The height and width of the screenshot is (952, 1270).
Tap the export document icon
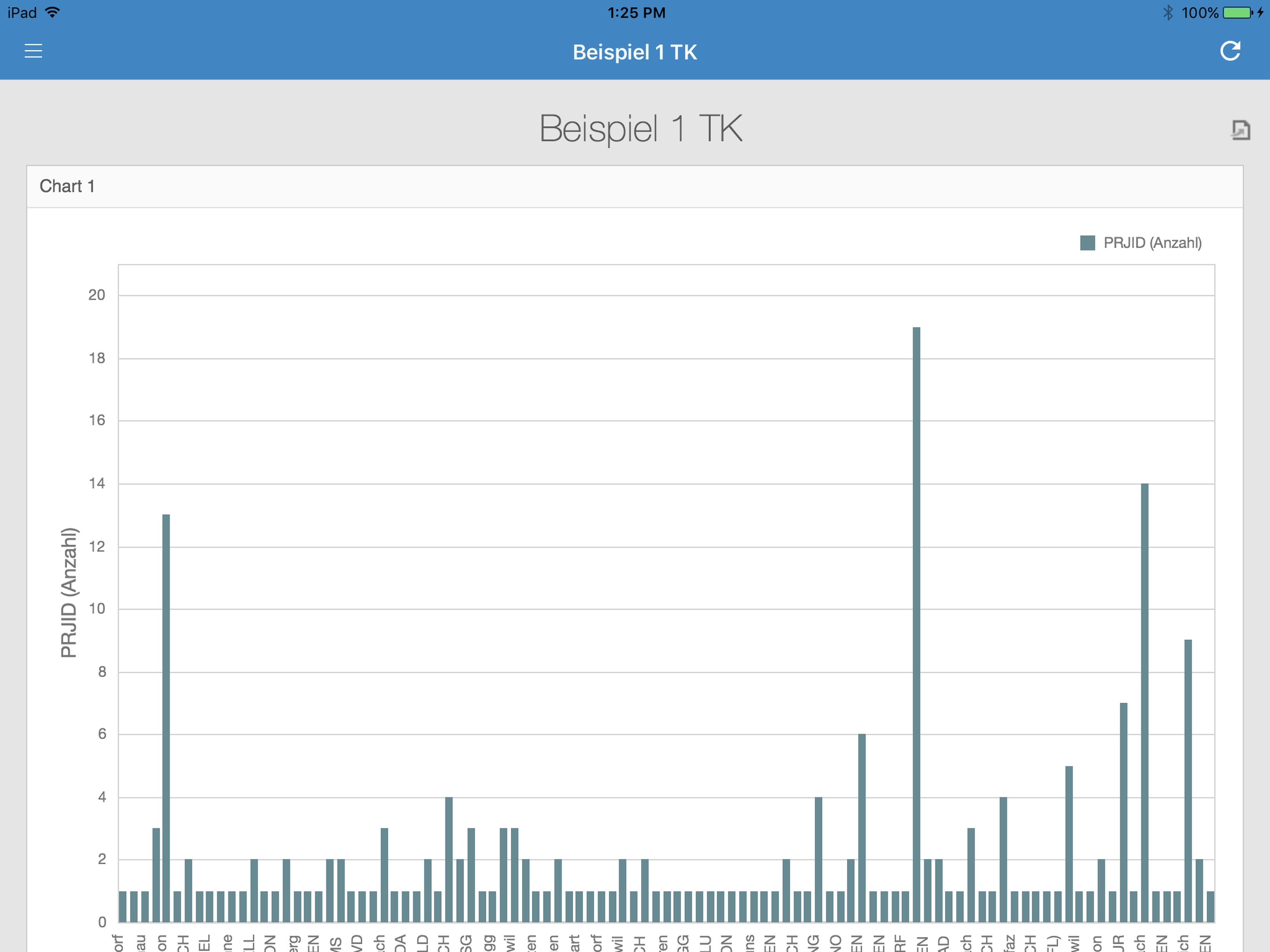(x=1240, y=130)
